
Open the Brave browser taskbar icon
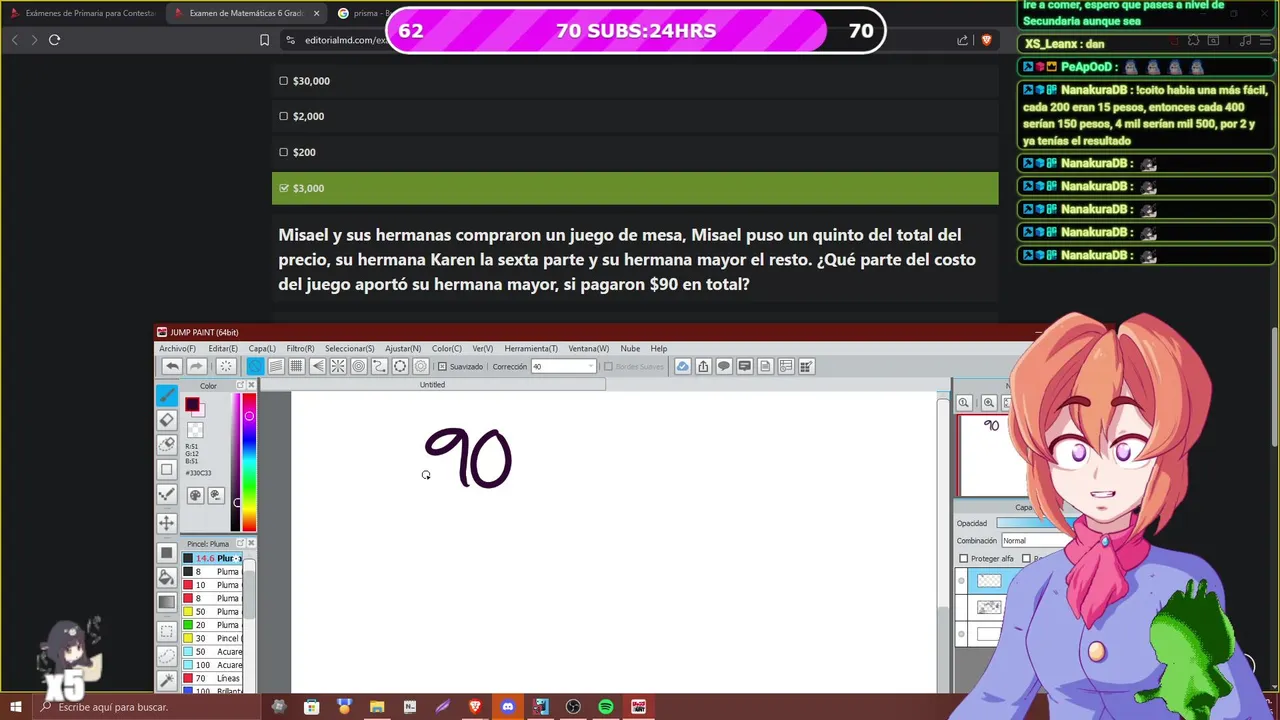(x=475, y=707)
